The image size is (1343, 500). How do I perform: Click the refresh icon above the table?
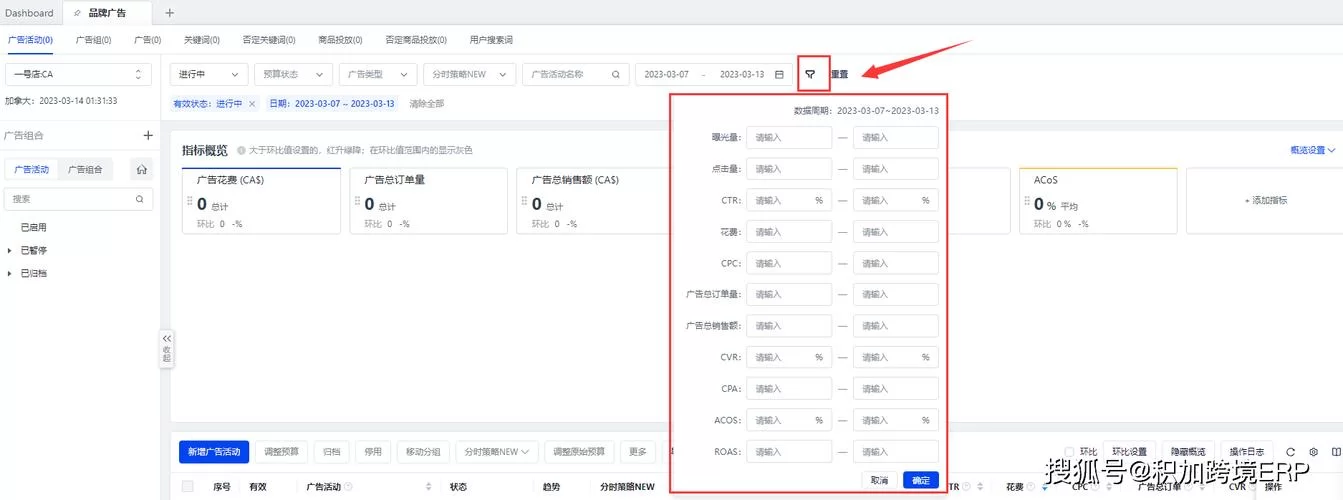click(1290, 452)
